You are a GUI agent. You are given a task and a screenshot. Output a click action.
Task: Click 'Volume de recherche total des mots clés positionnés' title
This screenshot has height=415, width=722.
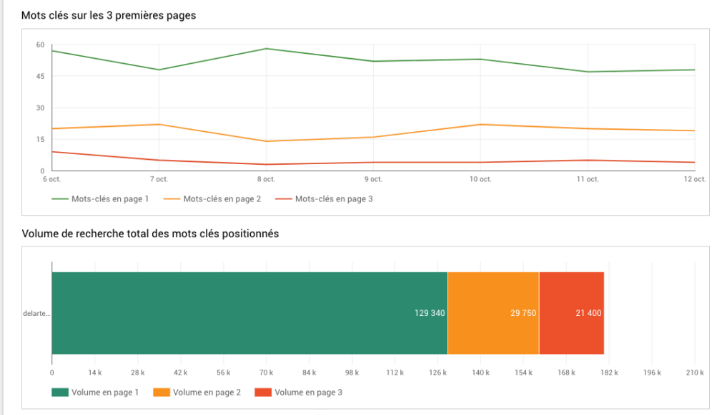pos(150,234)
